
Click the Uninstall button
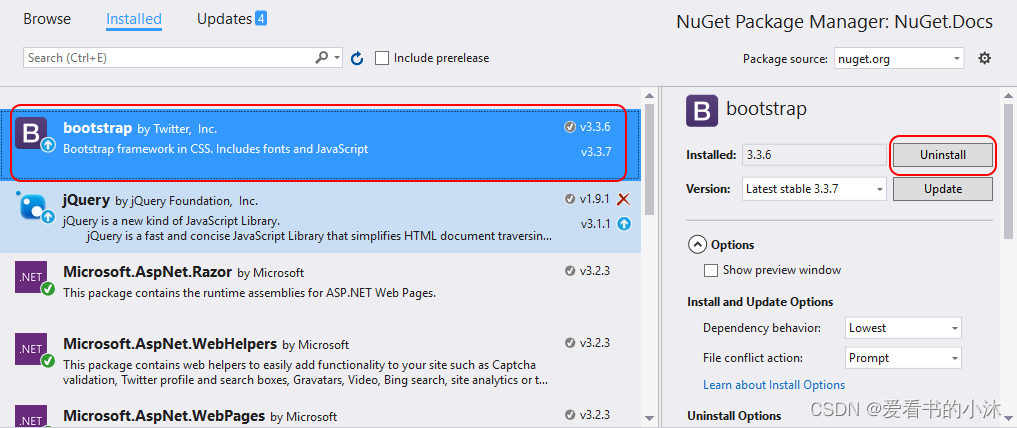(942, 155)
